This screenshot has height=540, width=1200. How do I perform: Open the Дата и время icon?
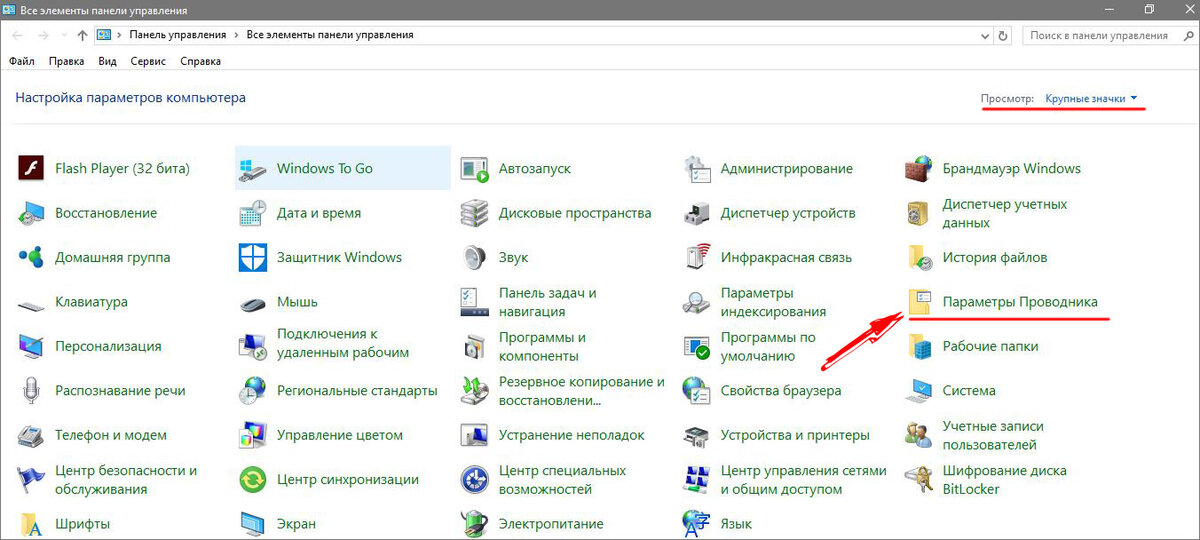253,213
